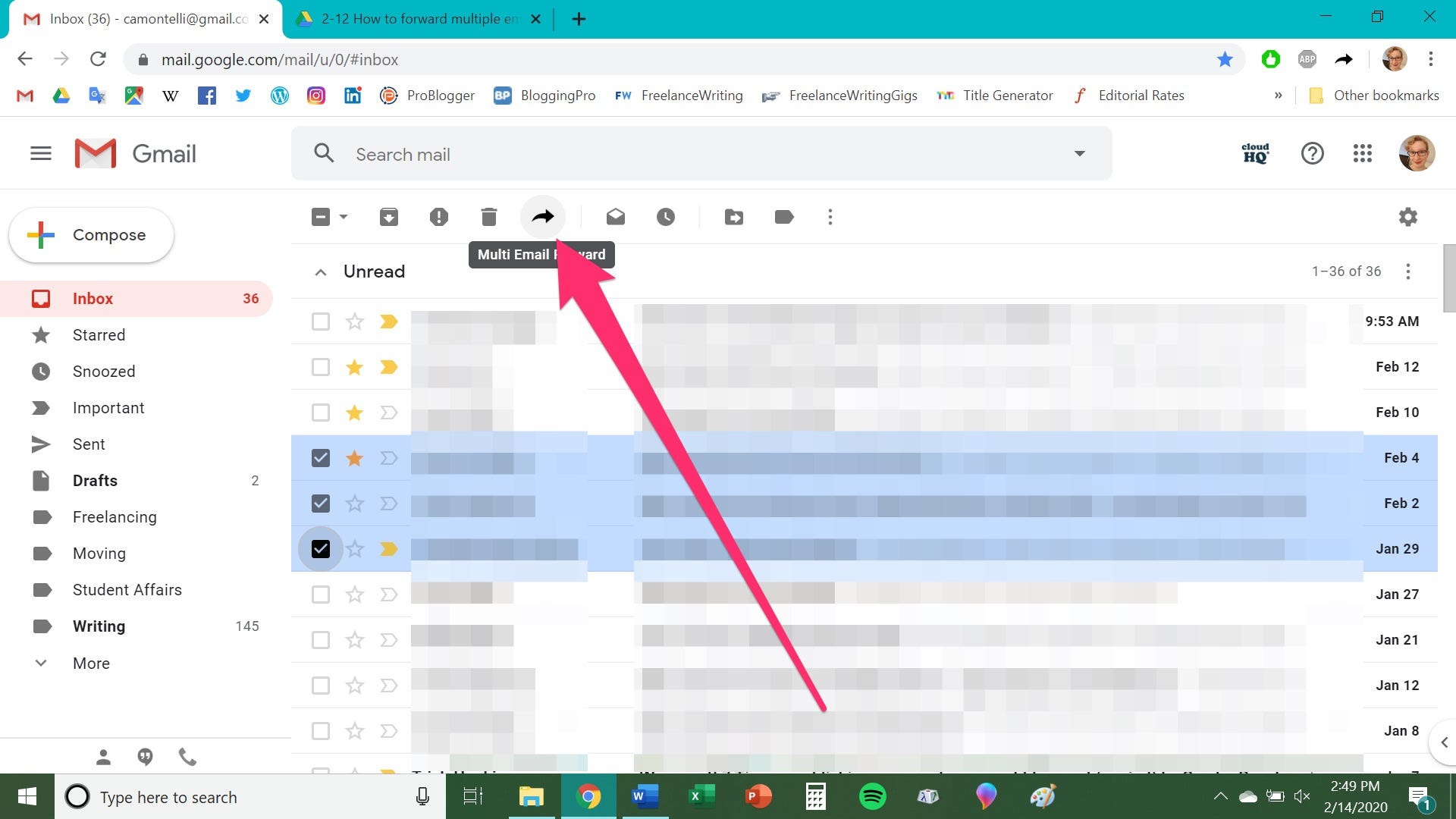Open Gmail Settings gear icon
Image resolution: width=1456 pixels, height=819 pixels.
coord(1408,217)
